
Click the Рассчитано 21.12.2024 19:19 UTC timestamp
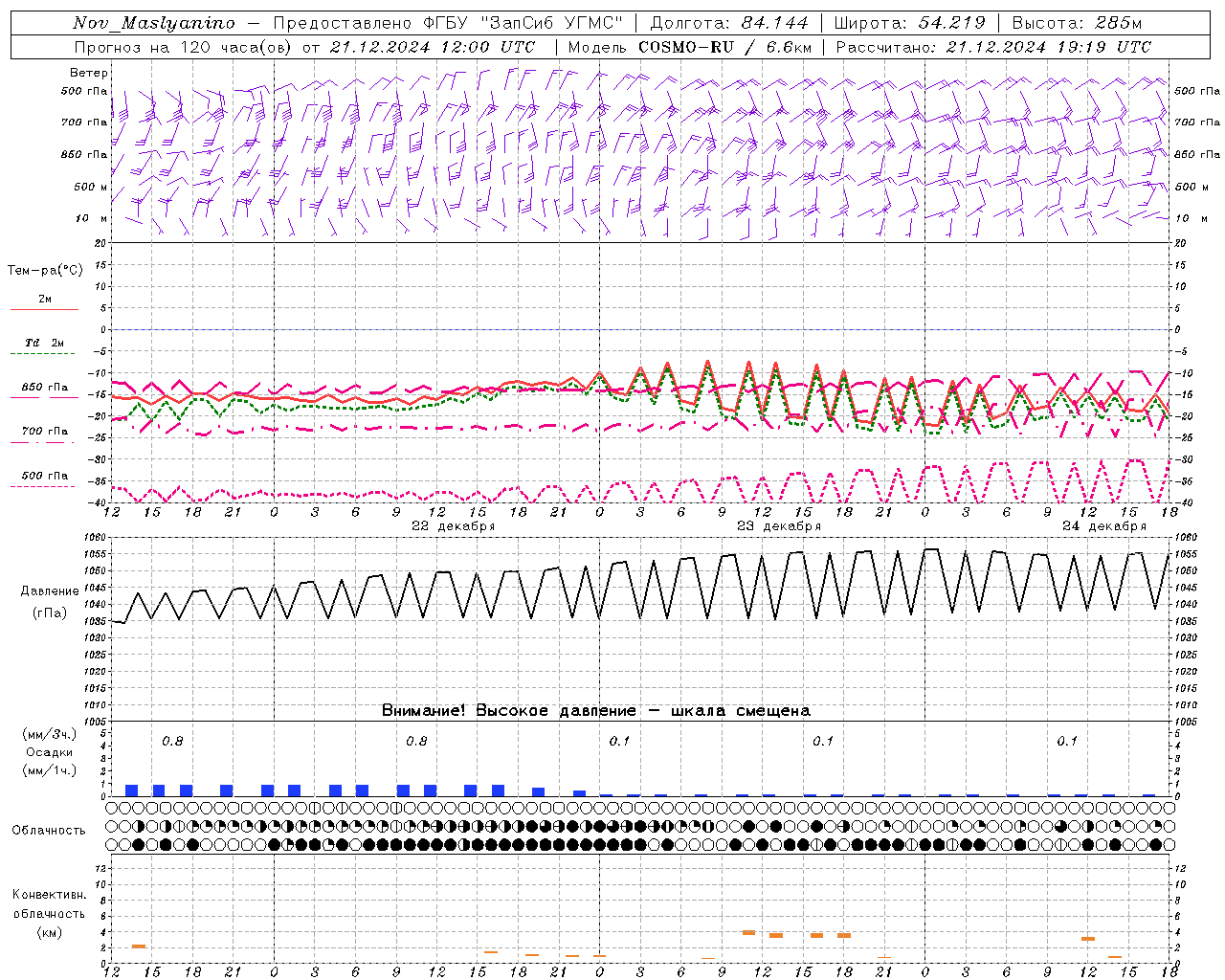(x=993, y=47)
